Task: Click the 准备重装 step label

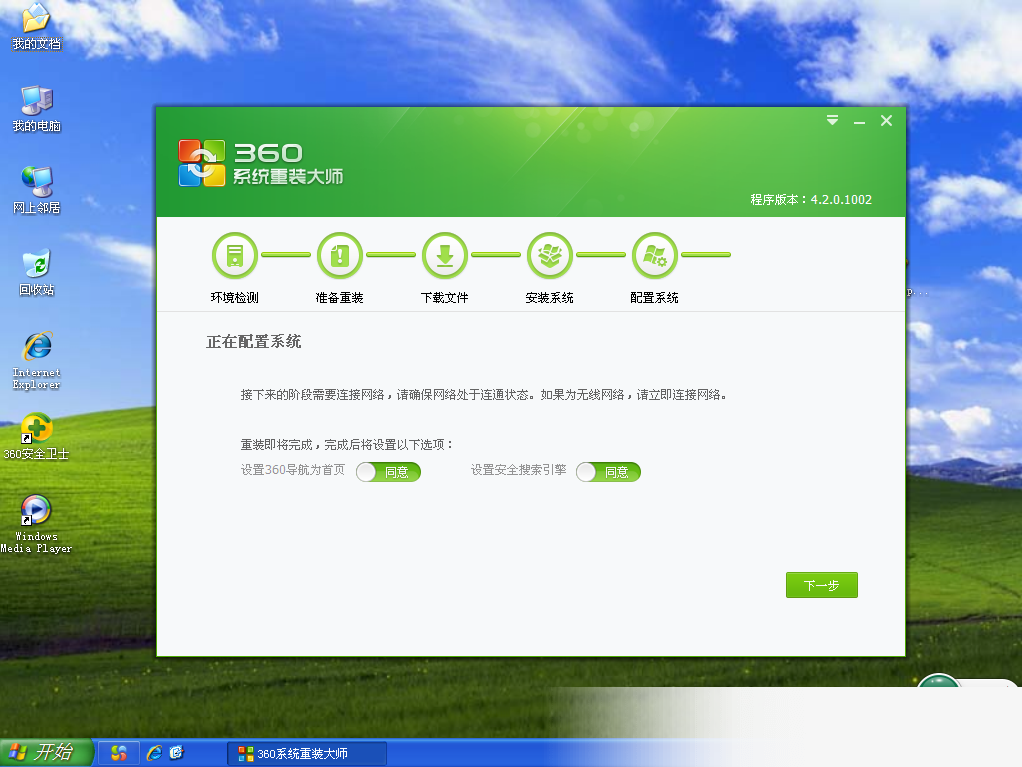Action: click(x=340, y=298)
